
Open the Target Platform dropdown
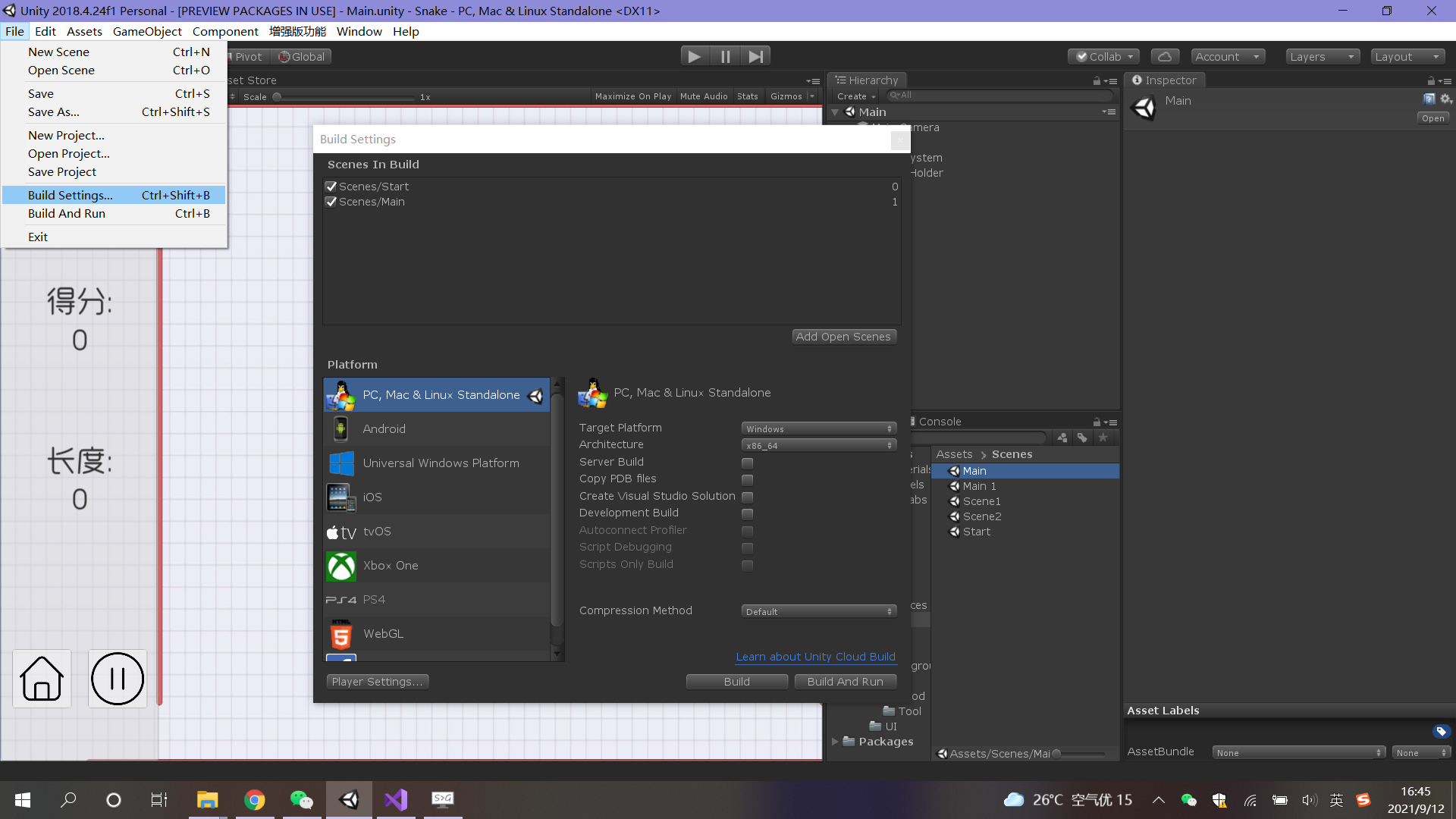coord(819,429)
